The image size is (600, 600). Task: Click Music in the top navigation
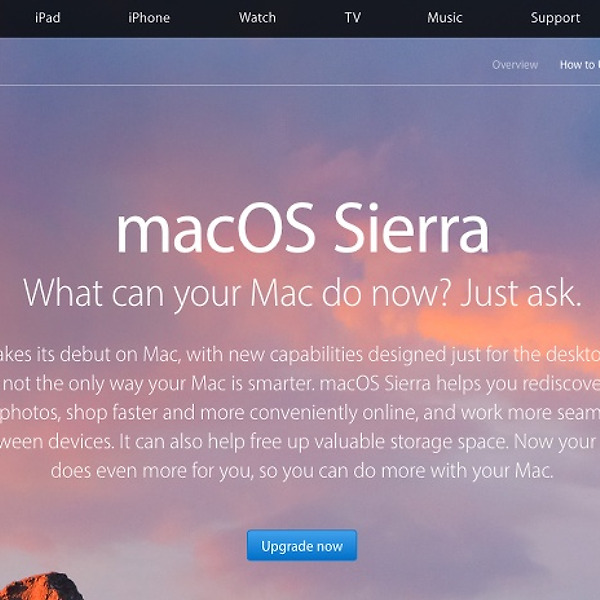pos(445,18)
